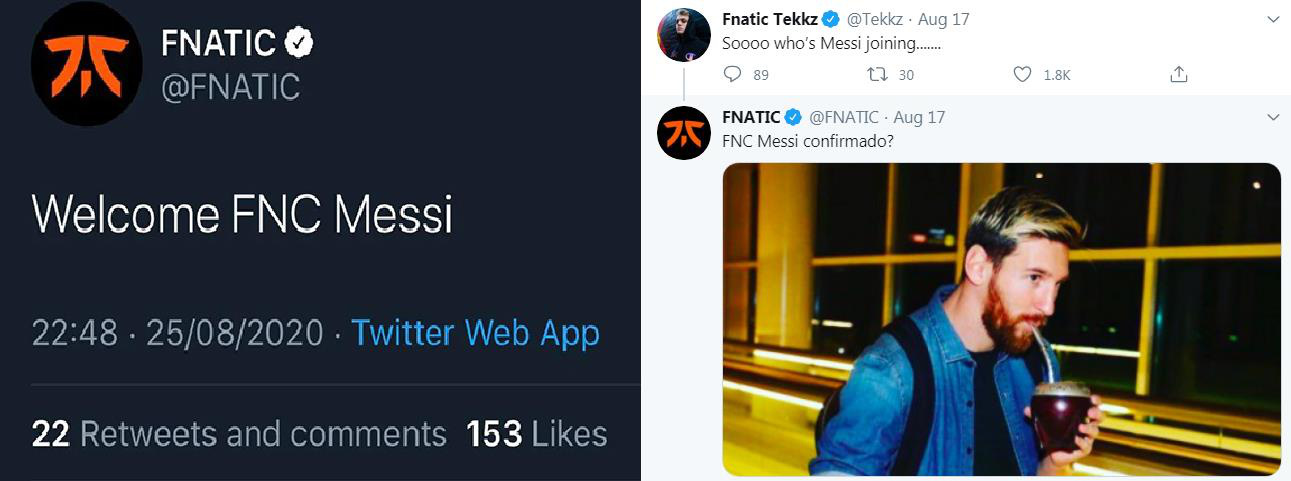Click the retweet icon on Tekkz's tweet
This screenshot has width=1291, height=481.
coord(877,74)
